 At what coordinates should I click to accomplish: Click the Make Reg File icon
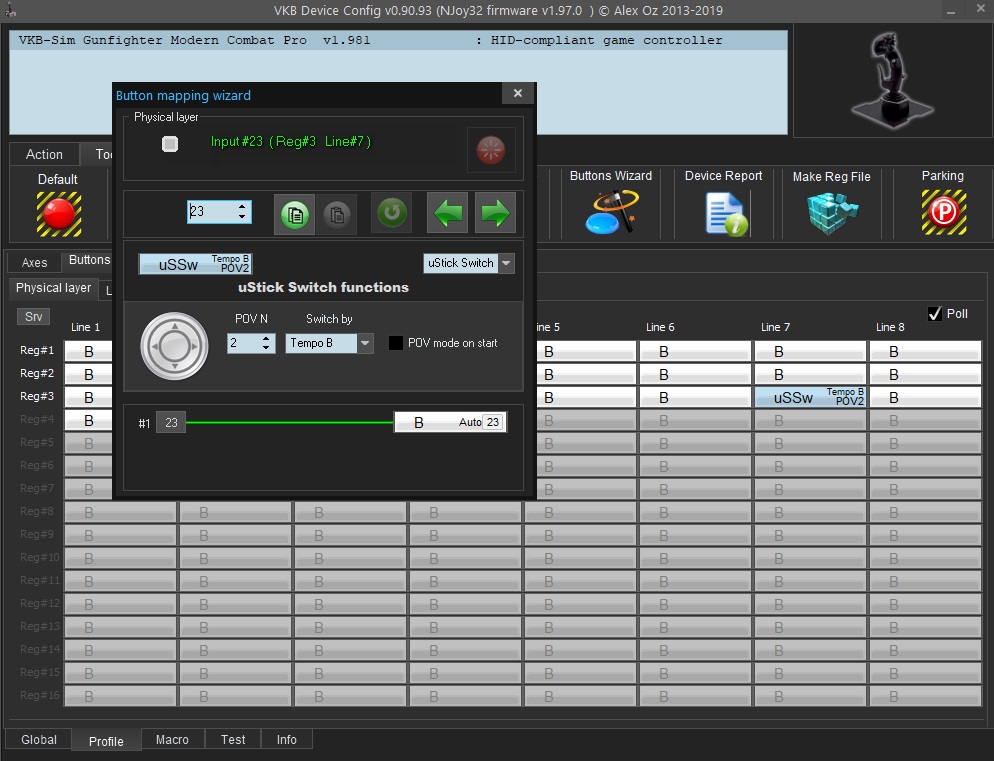831,212
